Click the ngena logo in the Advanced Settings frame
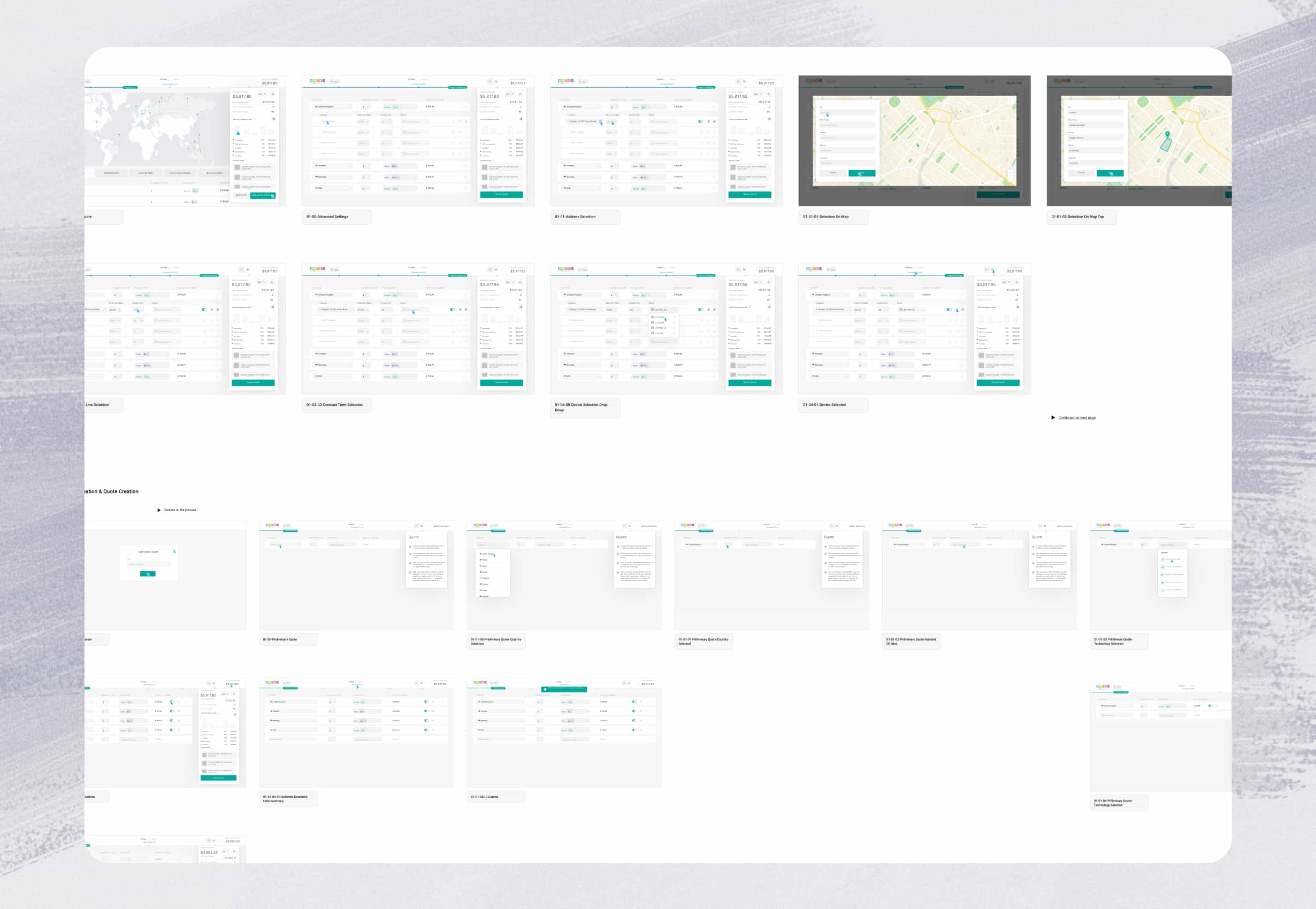The image size is (1316, 909). click(x=317, y=81)
